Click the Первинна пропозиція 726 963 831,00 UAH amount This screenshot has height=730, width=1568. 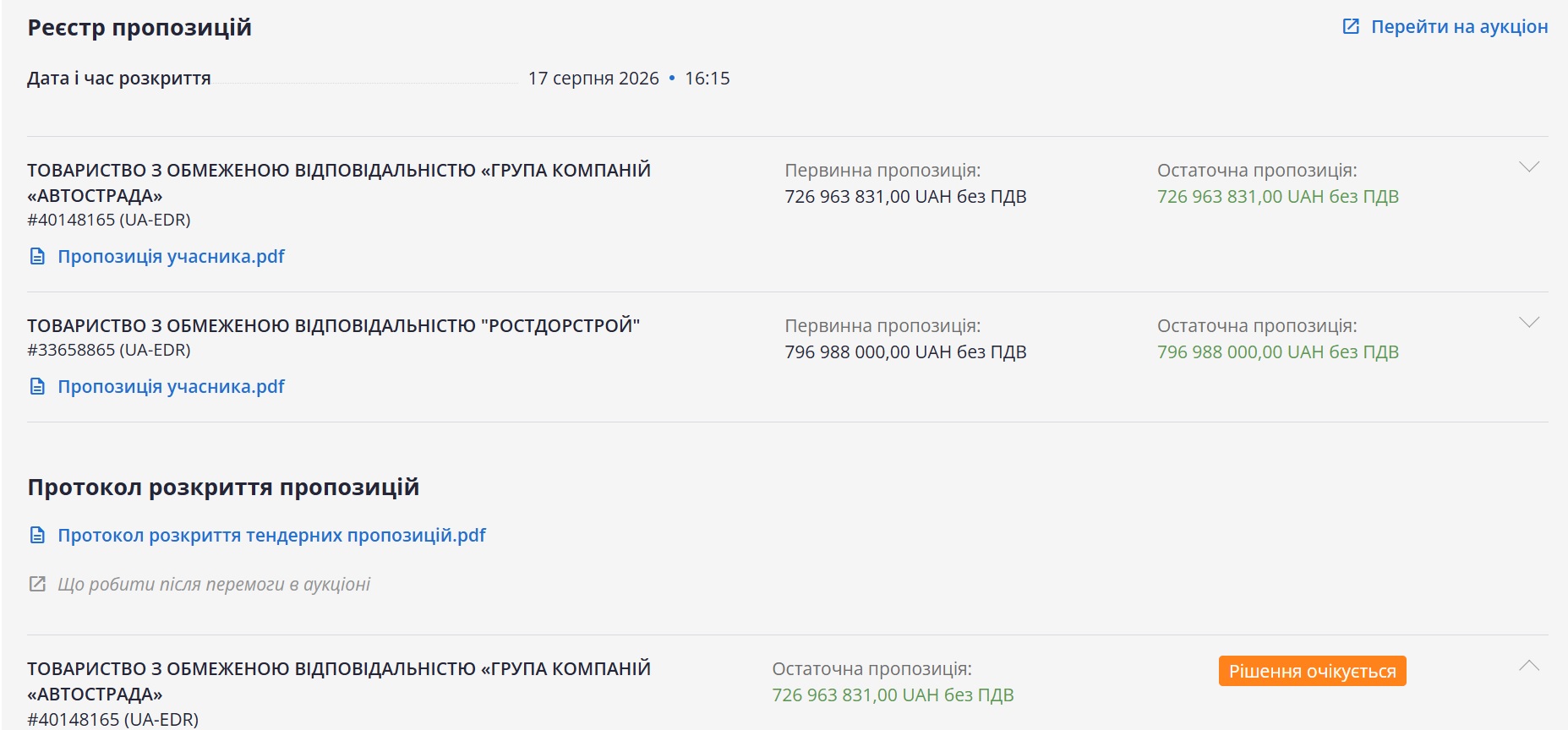coord(905,196)
